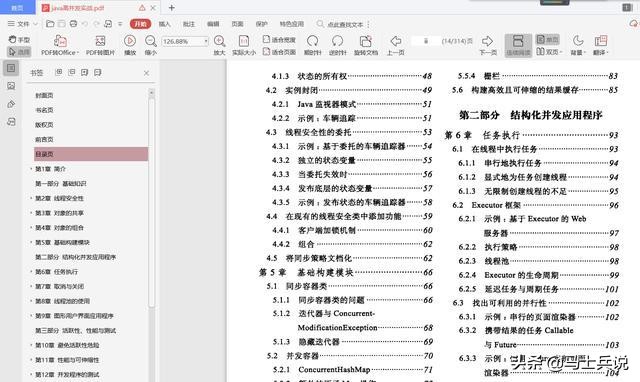Add a new document tab with plus
The height and width of the screenshot is (382, 640).
(x=171, y=8)
